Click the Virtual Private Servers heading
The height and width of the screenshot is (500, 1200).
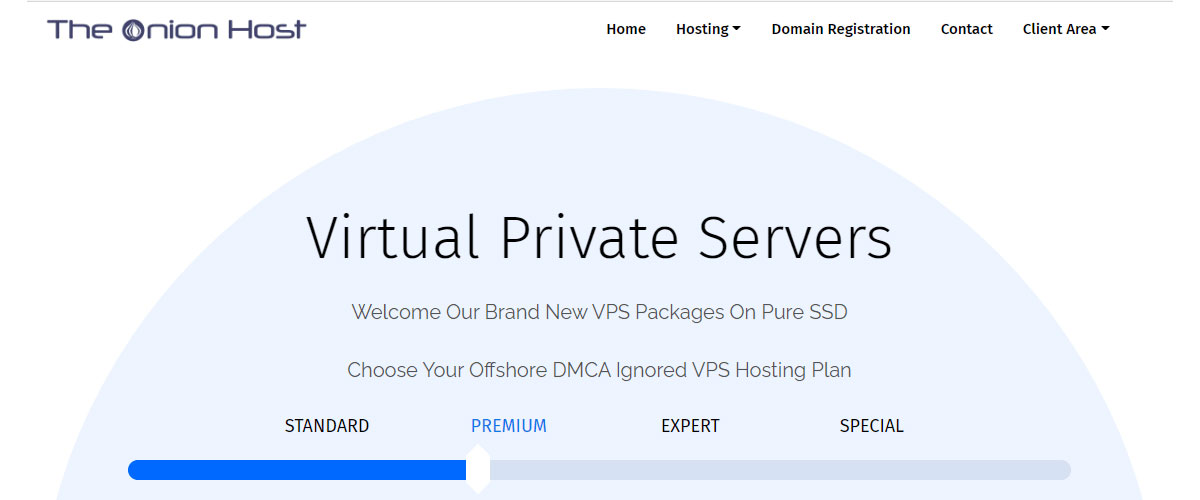(599, 238)
